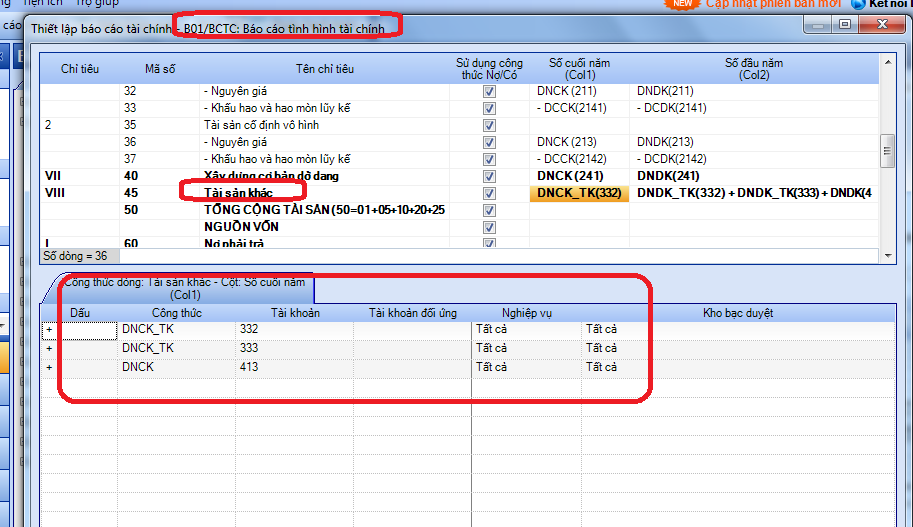913x527 pixels.
Task: Select the DNDK(211) cell
Action: point(754,91)
